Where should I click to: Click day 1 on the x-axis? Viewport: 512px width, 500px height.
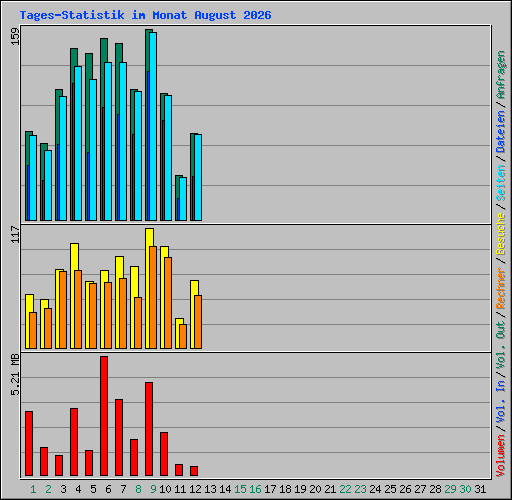coord(33,489)
